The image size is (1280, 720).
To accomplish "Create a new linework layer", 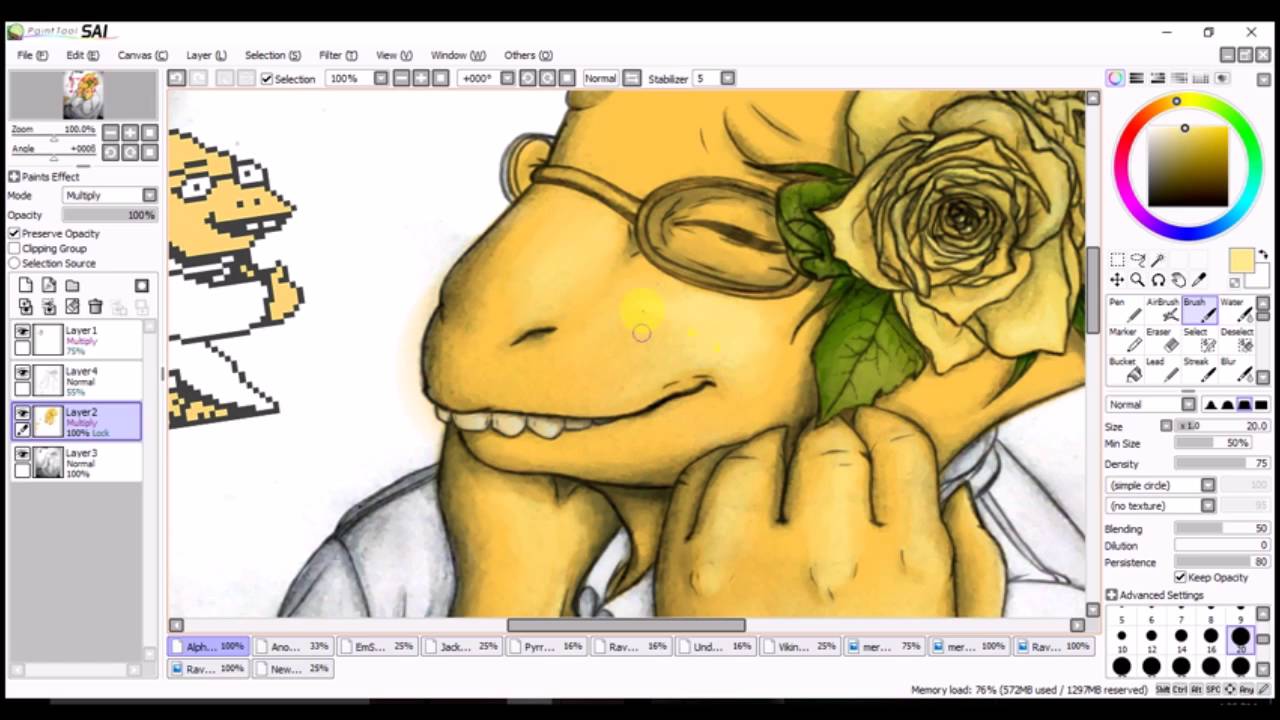I will click(x=49, y=286).
